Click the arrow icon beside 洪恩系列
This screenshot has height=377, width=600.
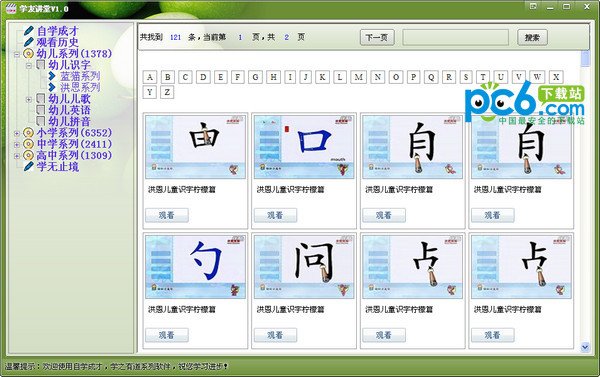click(x=52, y=87)
